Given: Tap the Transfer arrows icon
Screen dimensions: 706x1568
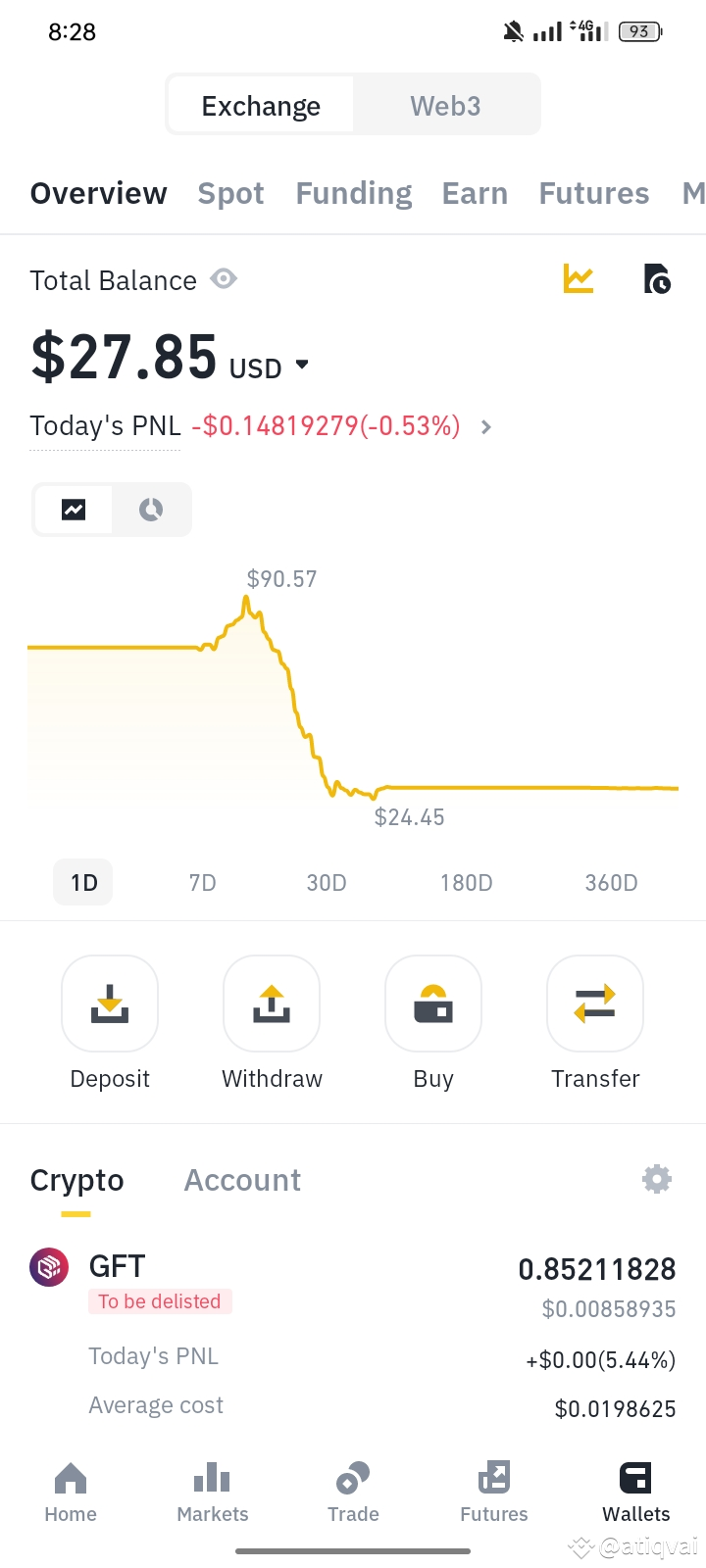Looking at the screenshot, I should 595,1004.
